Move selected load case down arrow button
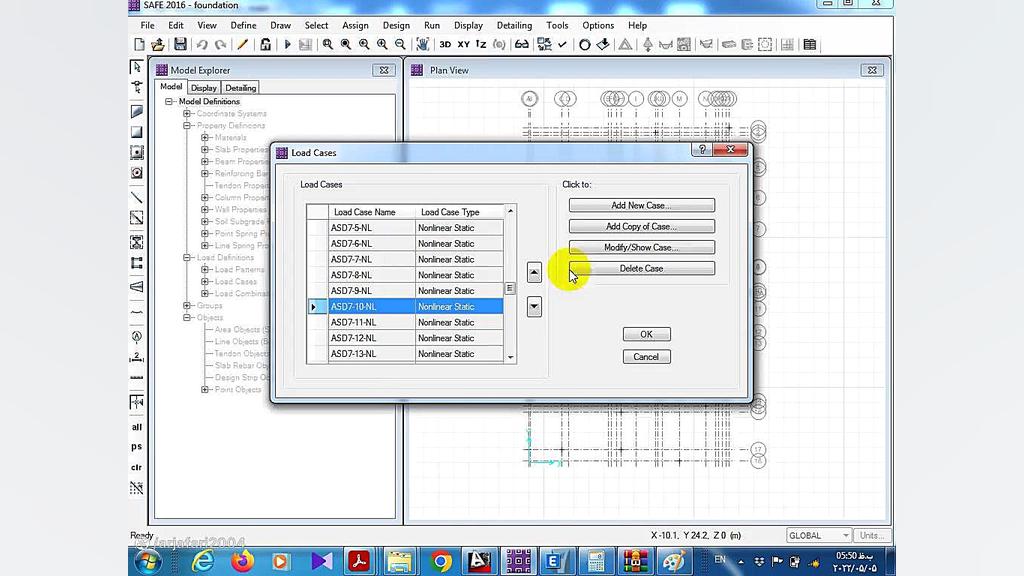The image size is (1024, 576). (534, 306)
